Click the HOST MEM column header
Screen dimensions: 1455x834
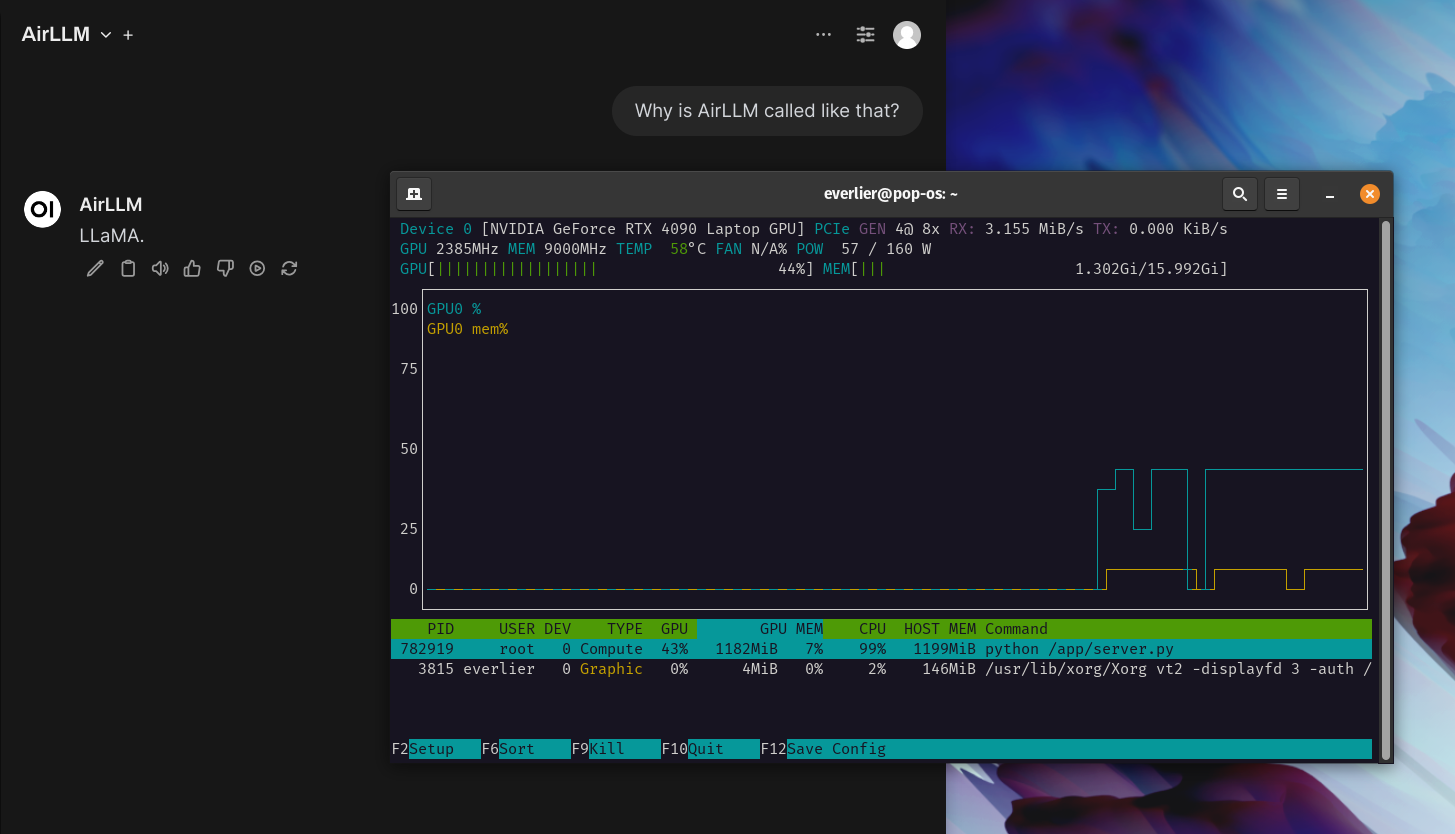[940, 629]
